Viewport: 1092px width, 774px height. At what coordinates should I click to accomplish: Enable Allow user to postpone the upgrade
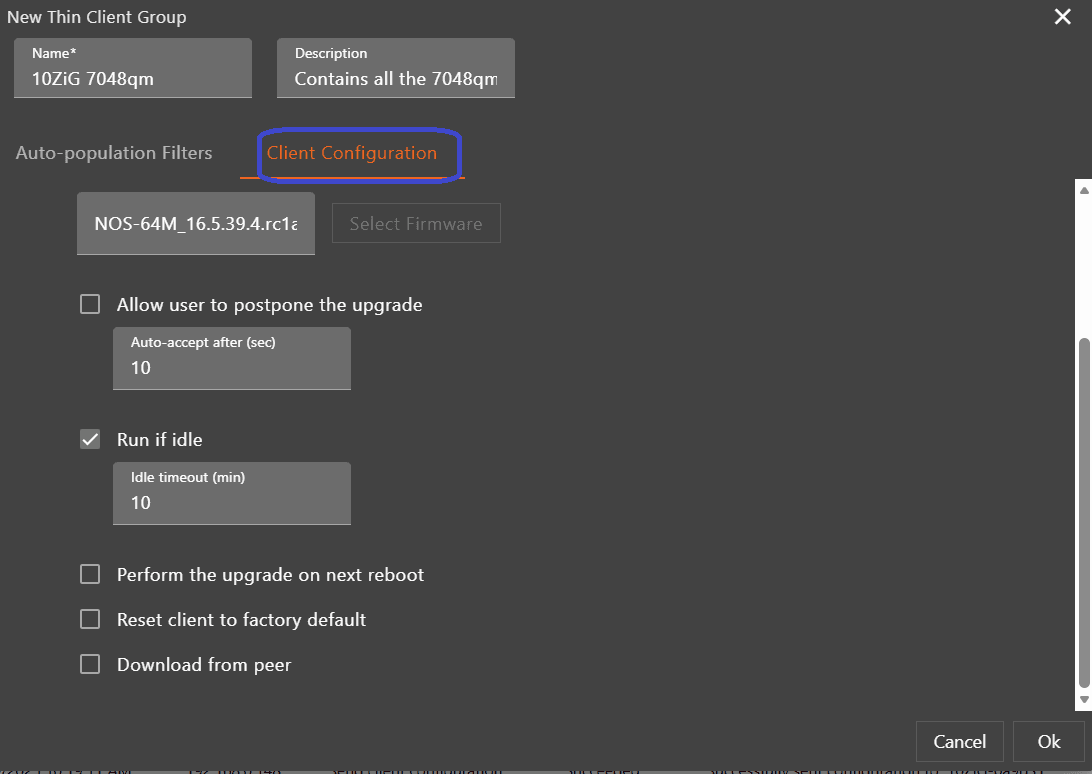(x=90, y=305)
